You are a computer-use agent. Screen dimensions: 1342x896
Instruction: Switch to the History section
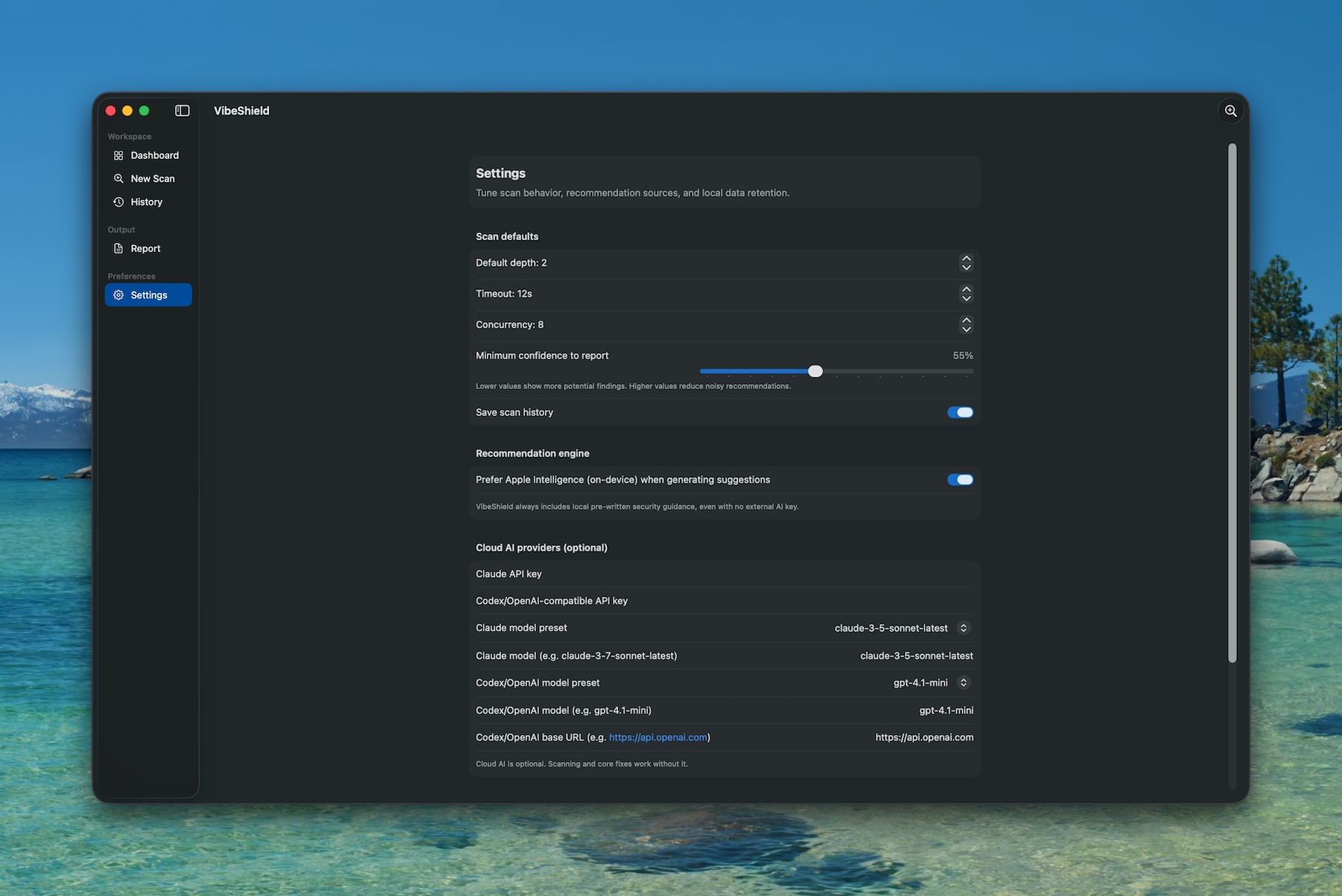[x=147, y=201]
